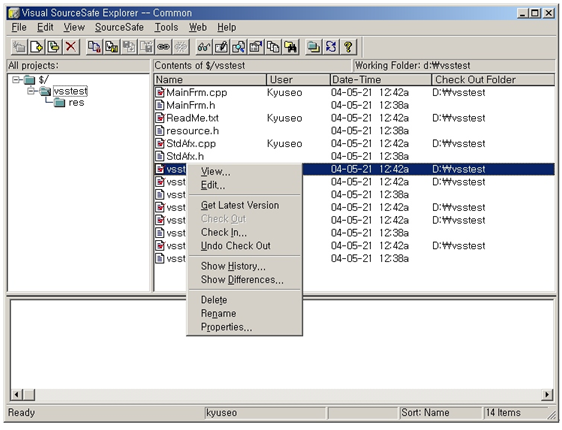Sort file list by Date-Time column header
The height and width of the screenshot is (430, 562).
click(x=380, y=80)
